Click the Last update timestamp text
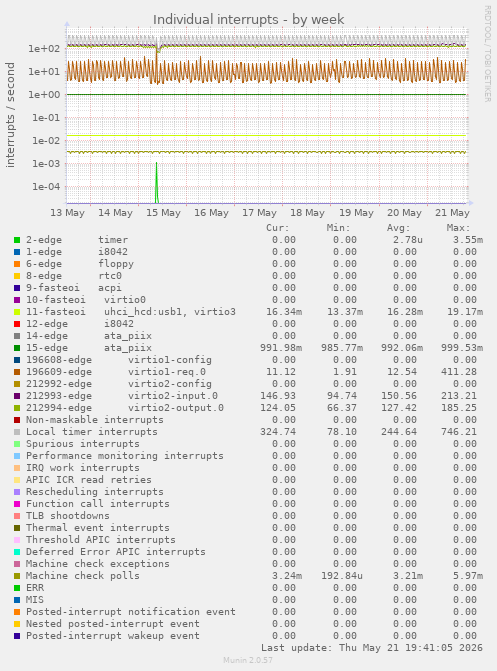The height and width of the screenshot is (671, 497). click(372, 647)
